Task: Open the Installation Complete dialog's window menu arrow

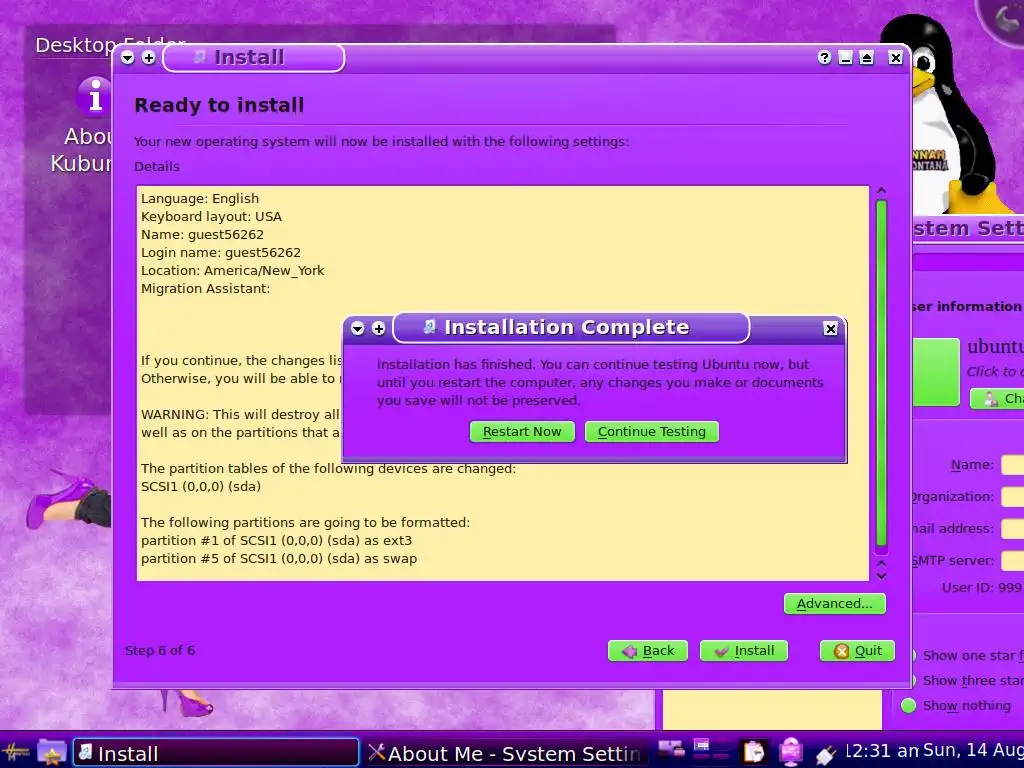Action: [x=357, y=328]
